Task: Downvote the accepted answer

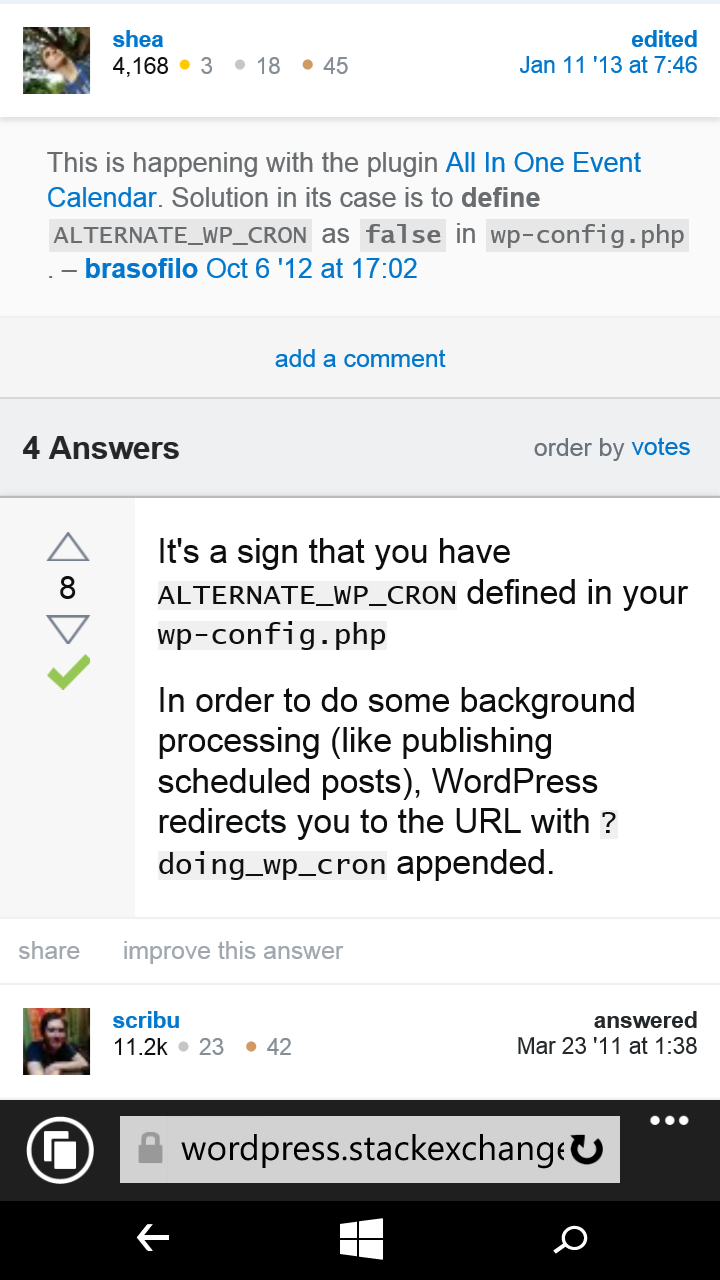Action: pyautogui.click(x=68, y=630)
